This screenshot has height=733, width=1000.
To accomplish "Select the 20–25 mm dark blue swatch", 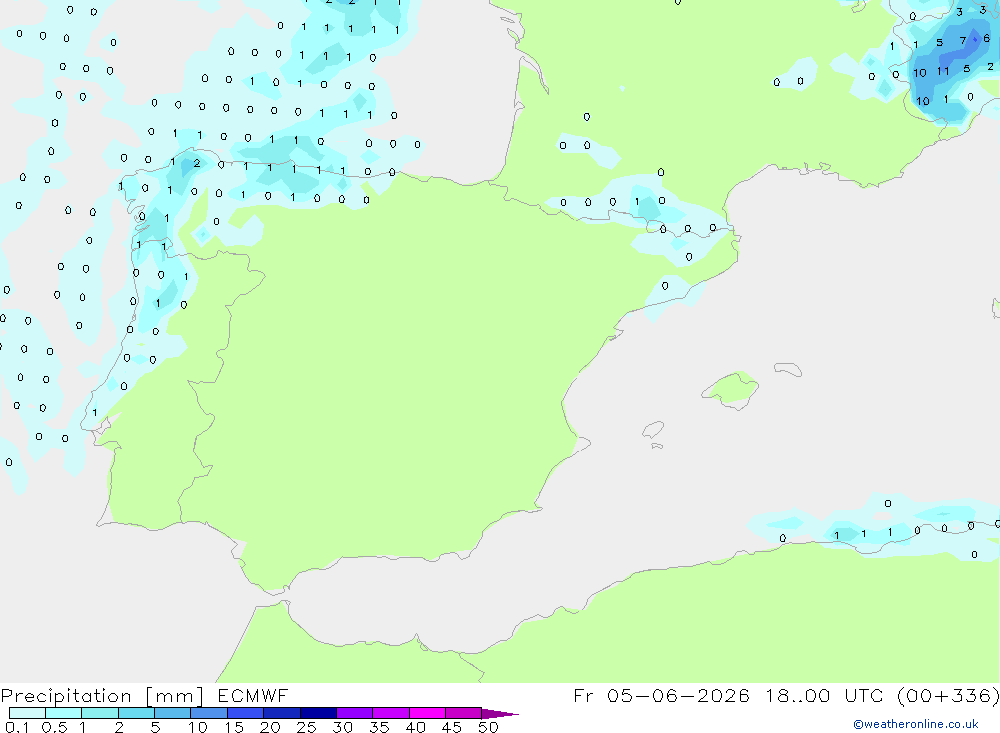I will (x=282, y=713).
